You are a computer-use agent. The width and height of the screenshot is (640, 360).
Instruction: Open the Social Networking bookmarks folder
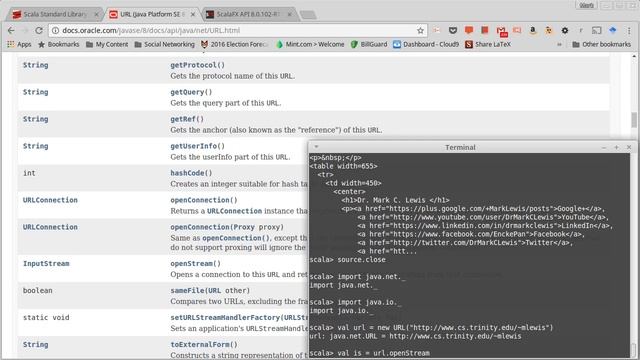[164, 44]
